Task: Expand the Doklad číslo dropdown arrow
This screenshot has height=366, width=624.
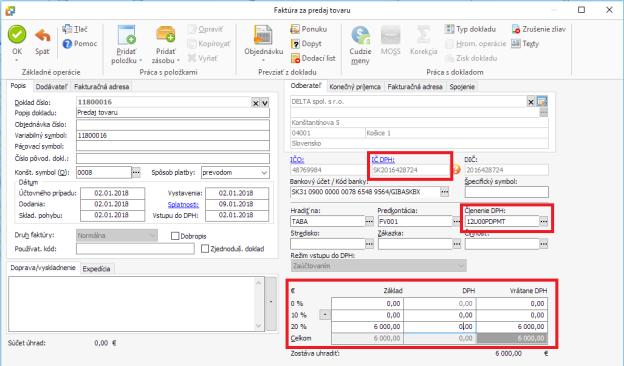Action: 265,103
